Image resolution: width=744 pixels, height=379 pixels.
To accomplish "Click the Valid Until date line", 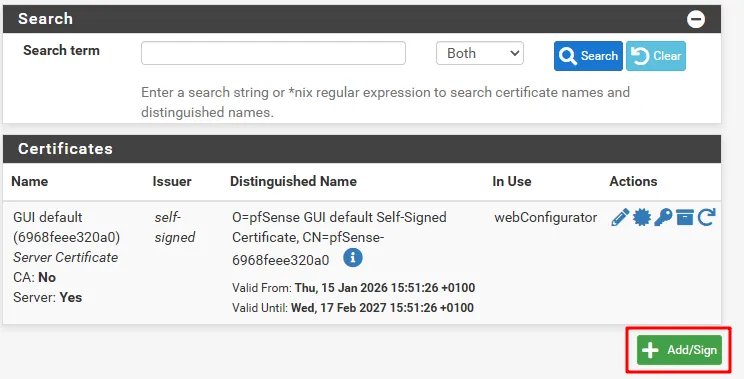I will 353,308.
